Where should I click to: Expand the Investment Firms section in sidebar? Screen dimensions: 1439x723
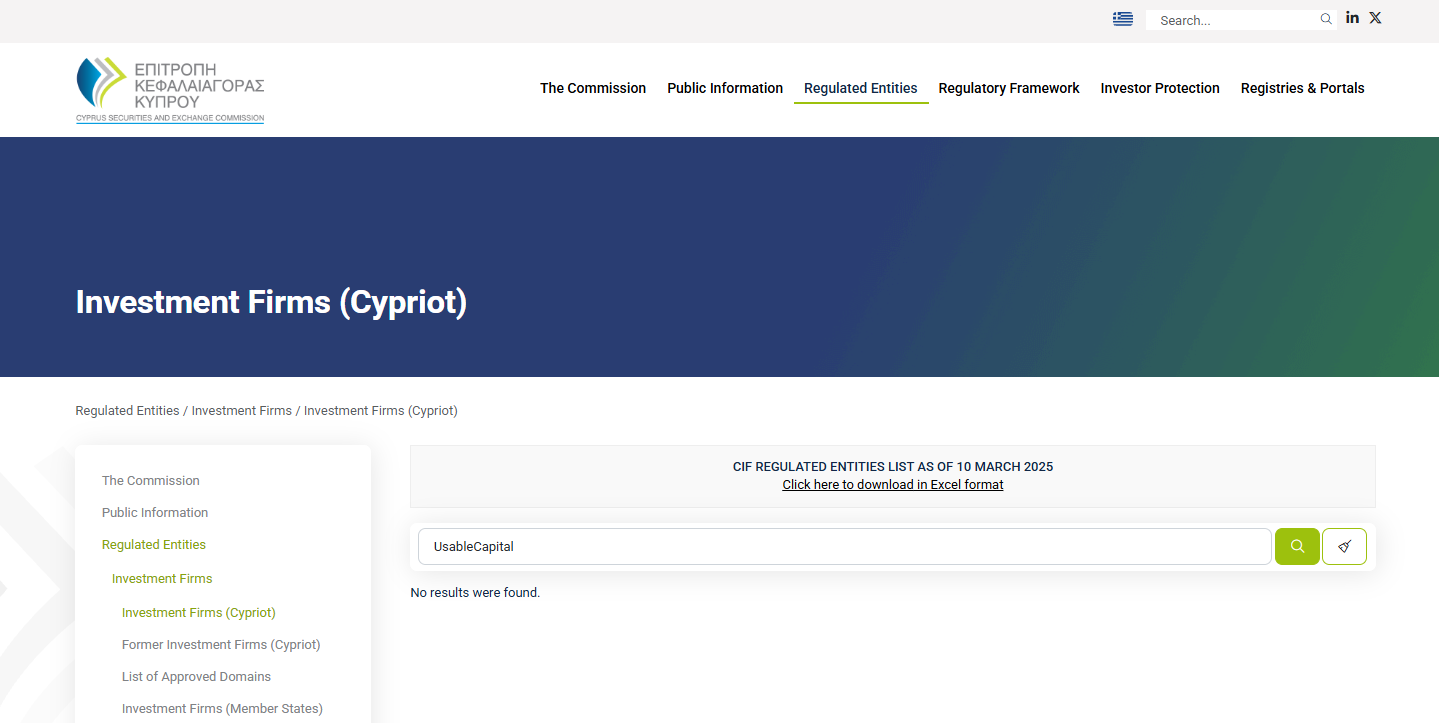(x=162, y=578)
